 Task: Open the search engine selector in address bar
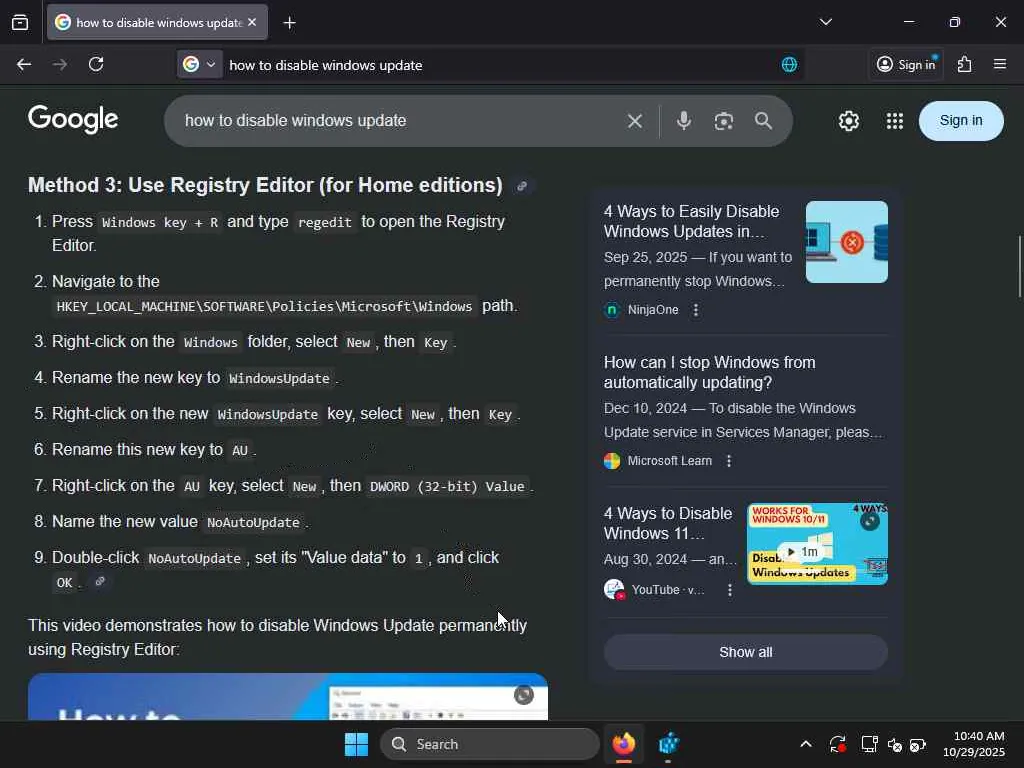click(x=199, y=65)
